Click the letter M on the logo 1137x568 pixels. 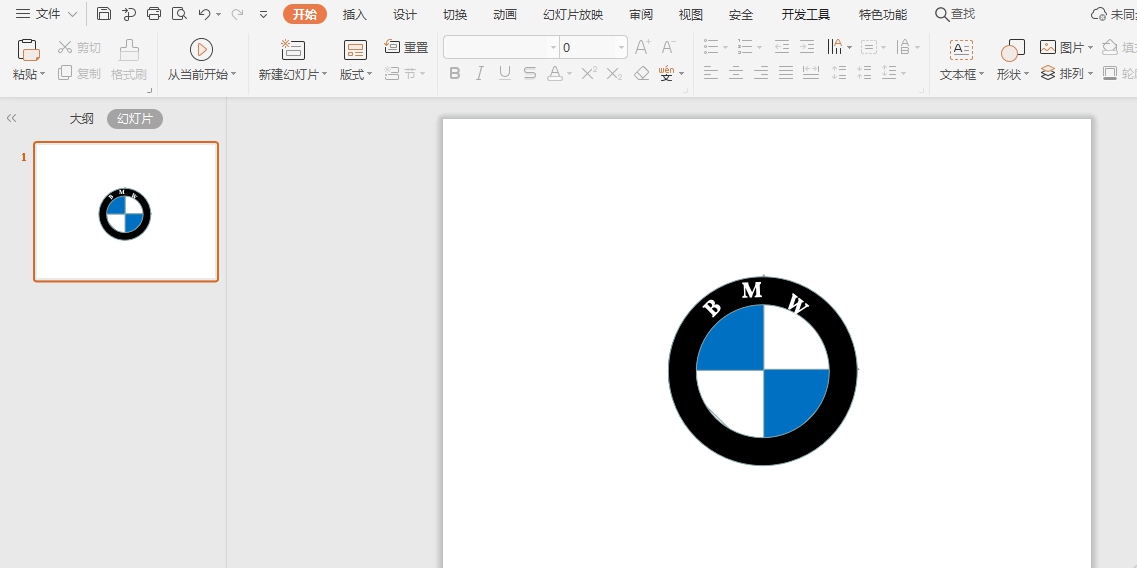coord(752,289)
